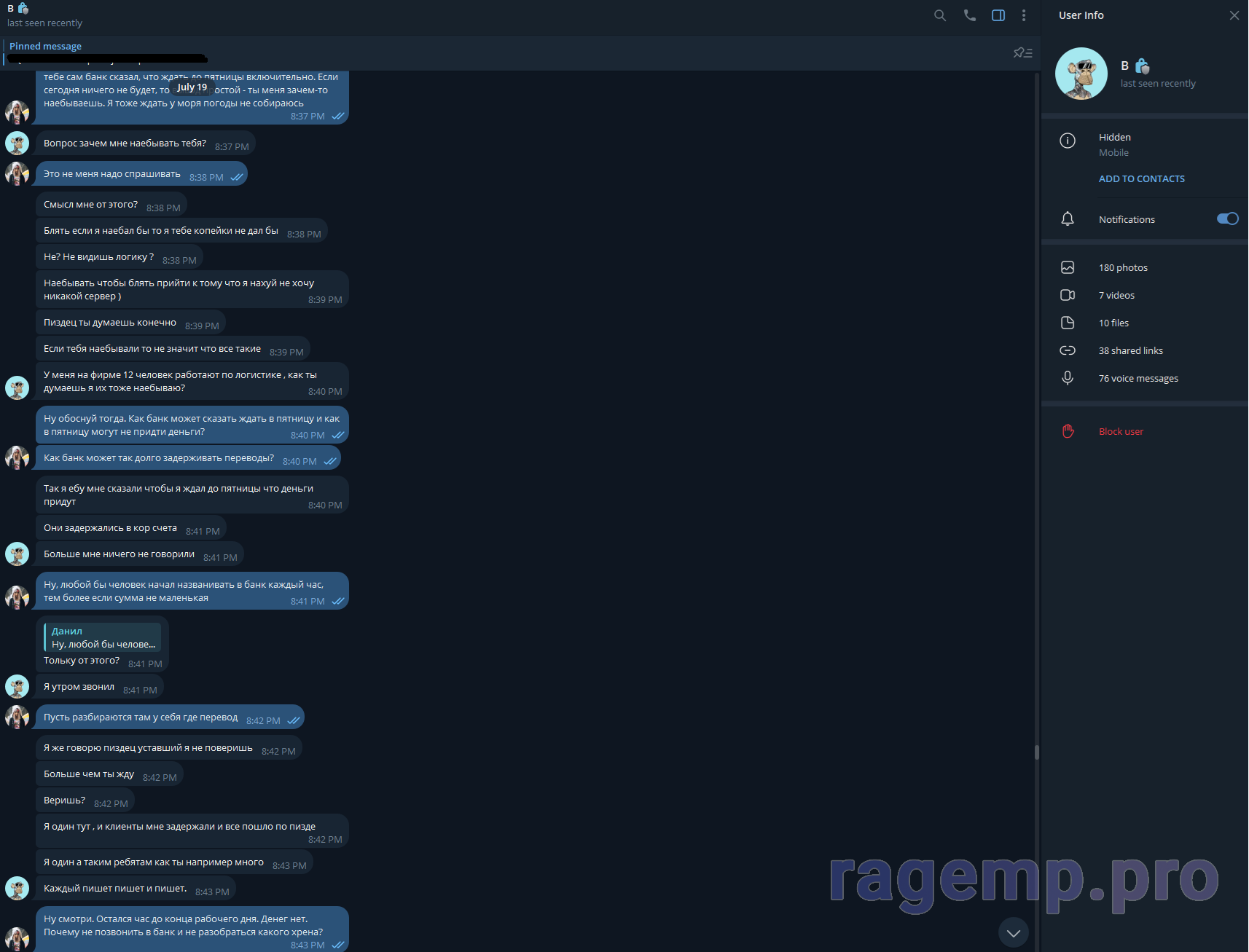This screenshot has width=1249, height=952.
Task: Close the User Info panel
Action: click(x=1234, y=15)
